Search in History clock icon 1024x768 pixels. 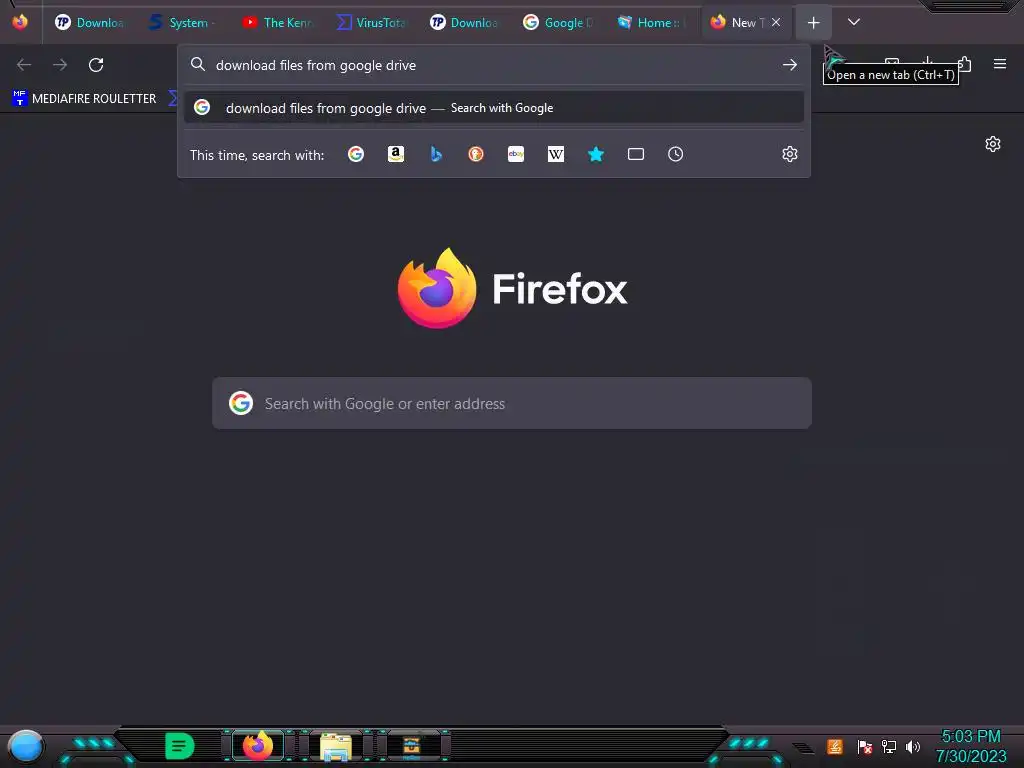coord(675,154)
